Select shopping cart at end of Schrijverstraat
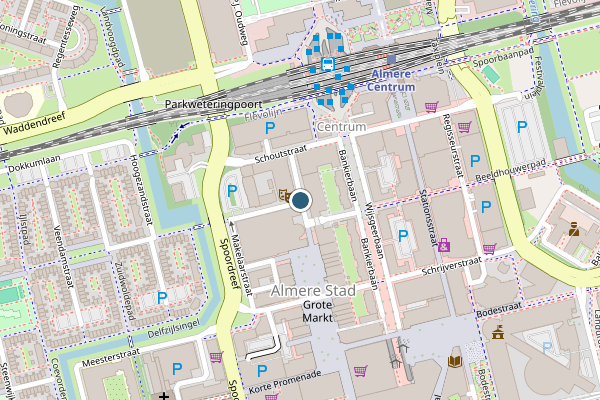Viewport: 600px width, 400px height. click(x=490, y=248)
